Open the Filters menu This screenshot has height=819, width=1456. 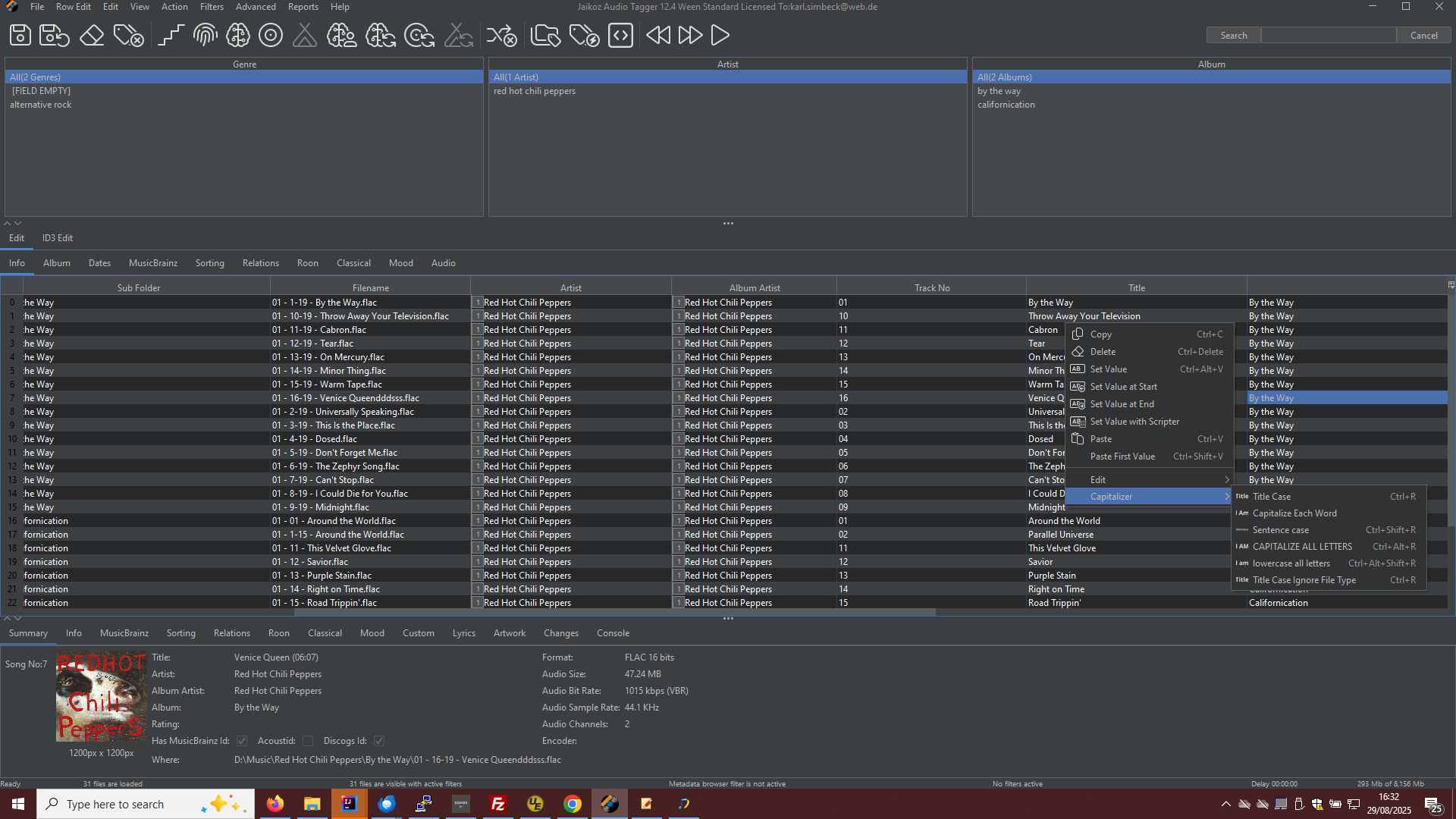[212, 7]
